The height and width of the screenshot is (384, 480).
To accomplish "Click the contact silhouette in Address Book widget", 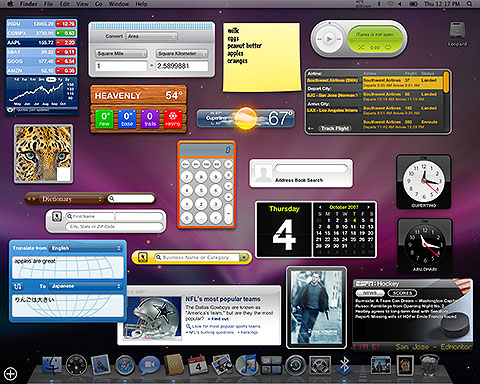I will [263, 173].
